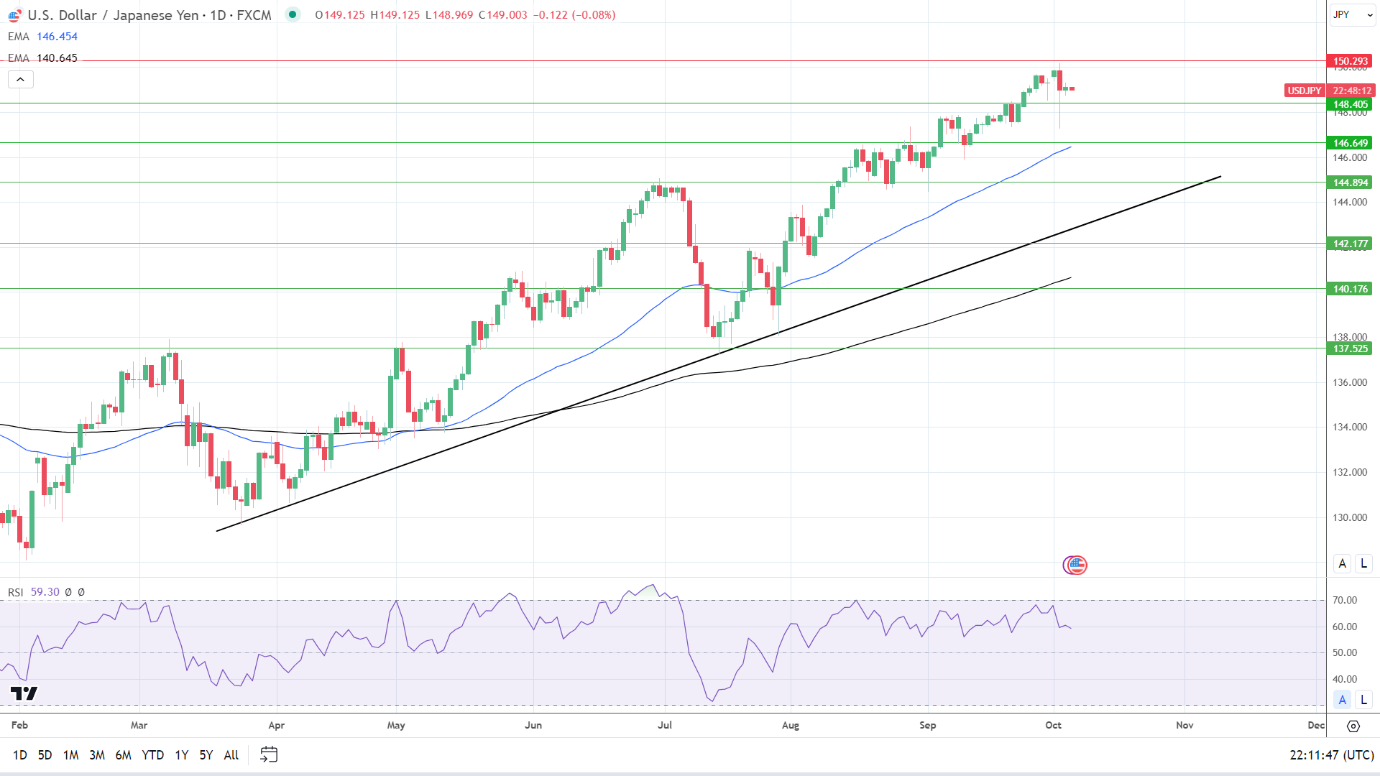Select the 1D time range
The image size is (1380, 776).
tap(19, 755)
